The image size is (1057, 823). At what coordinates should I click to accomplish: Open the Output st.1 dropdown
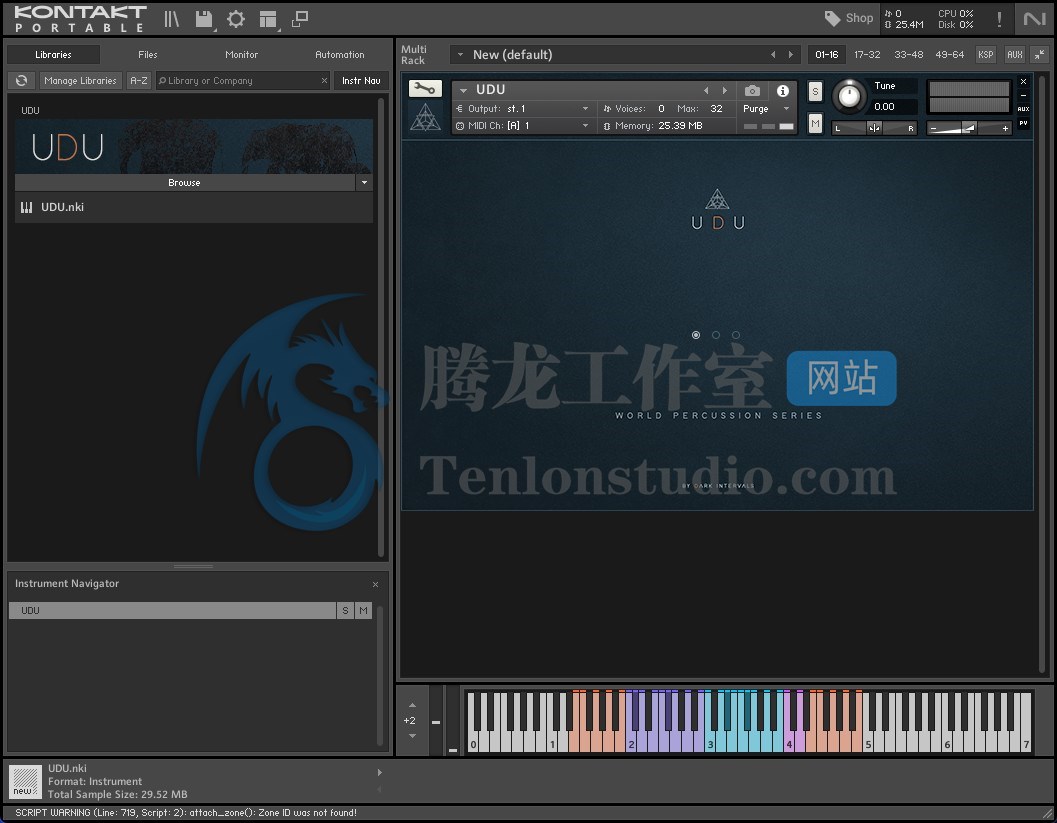tap(523, 109)
